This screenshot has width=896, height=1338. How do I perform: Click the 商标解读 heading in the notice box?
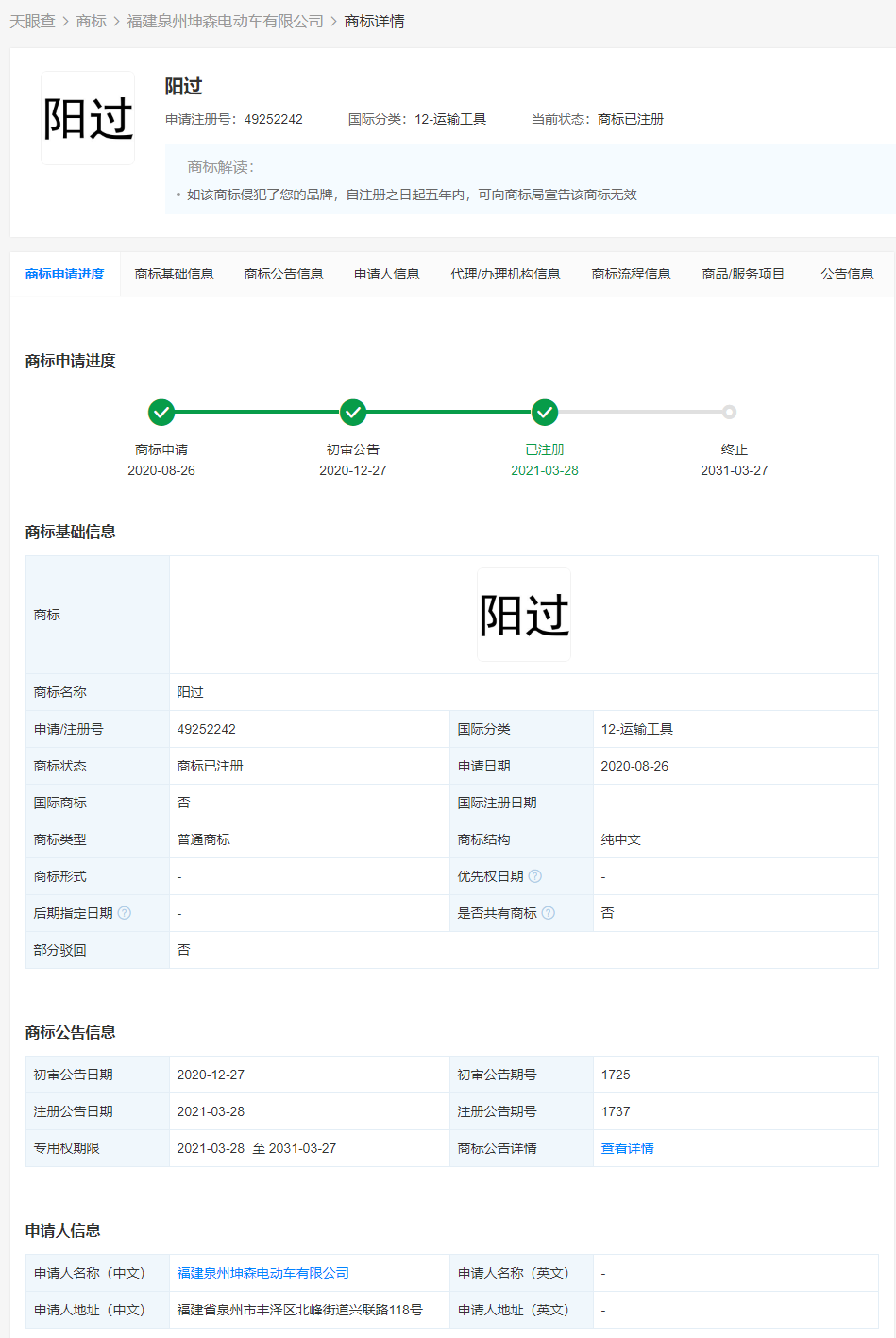221,167
